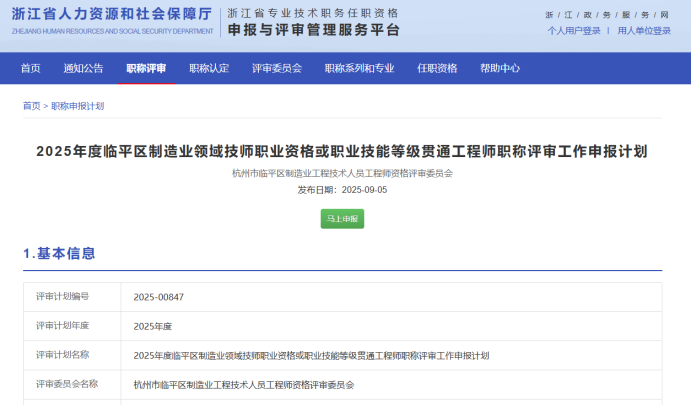Go to 首页 in navigation bar
692x406 pixels.
pos(31,68)
